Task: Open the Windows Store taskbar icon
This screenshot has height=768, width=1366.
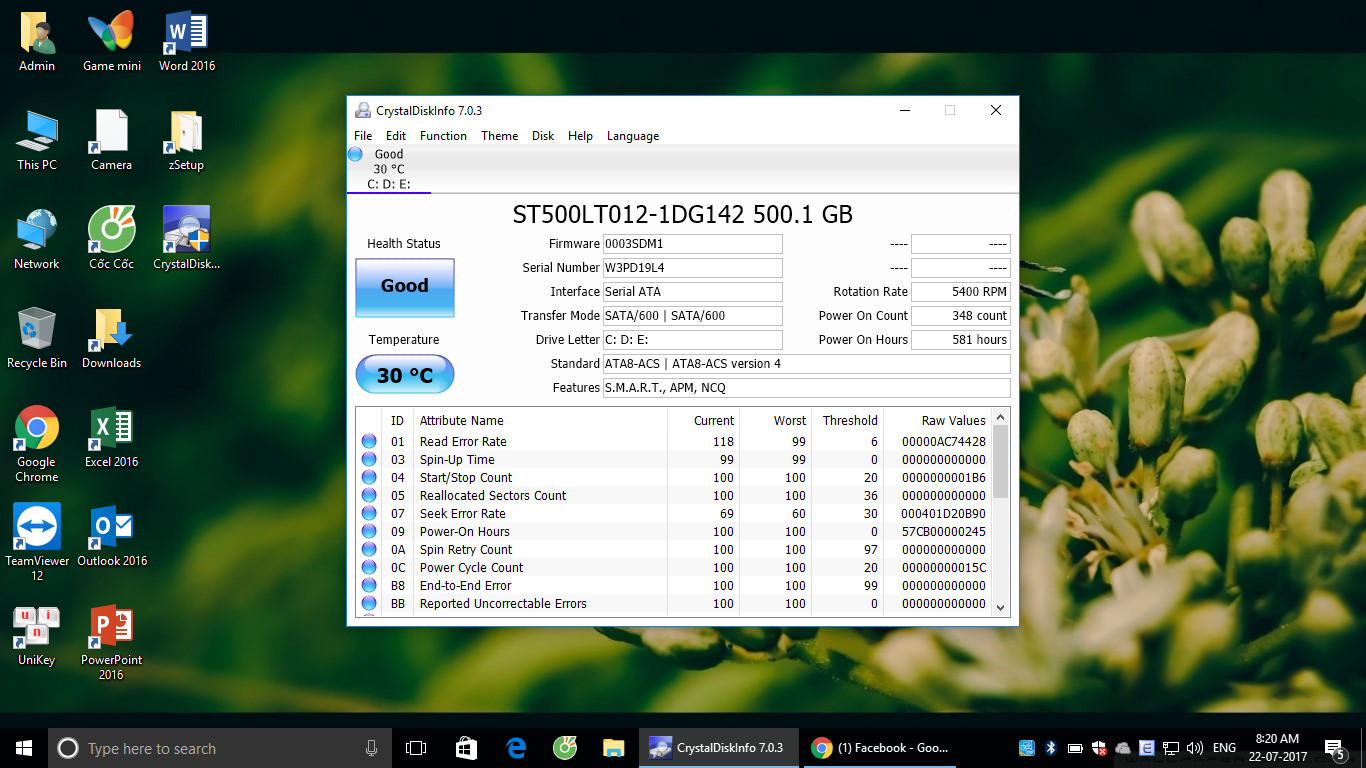Action: 466,748
